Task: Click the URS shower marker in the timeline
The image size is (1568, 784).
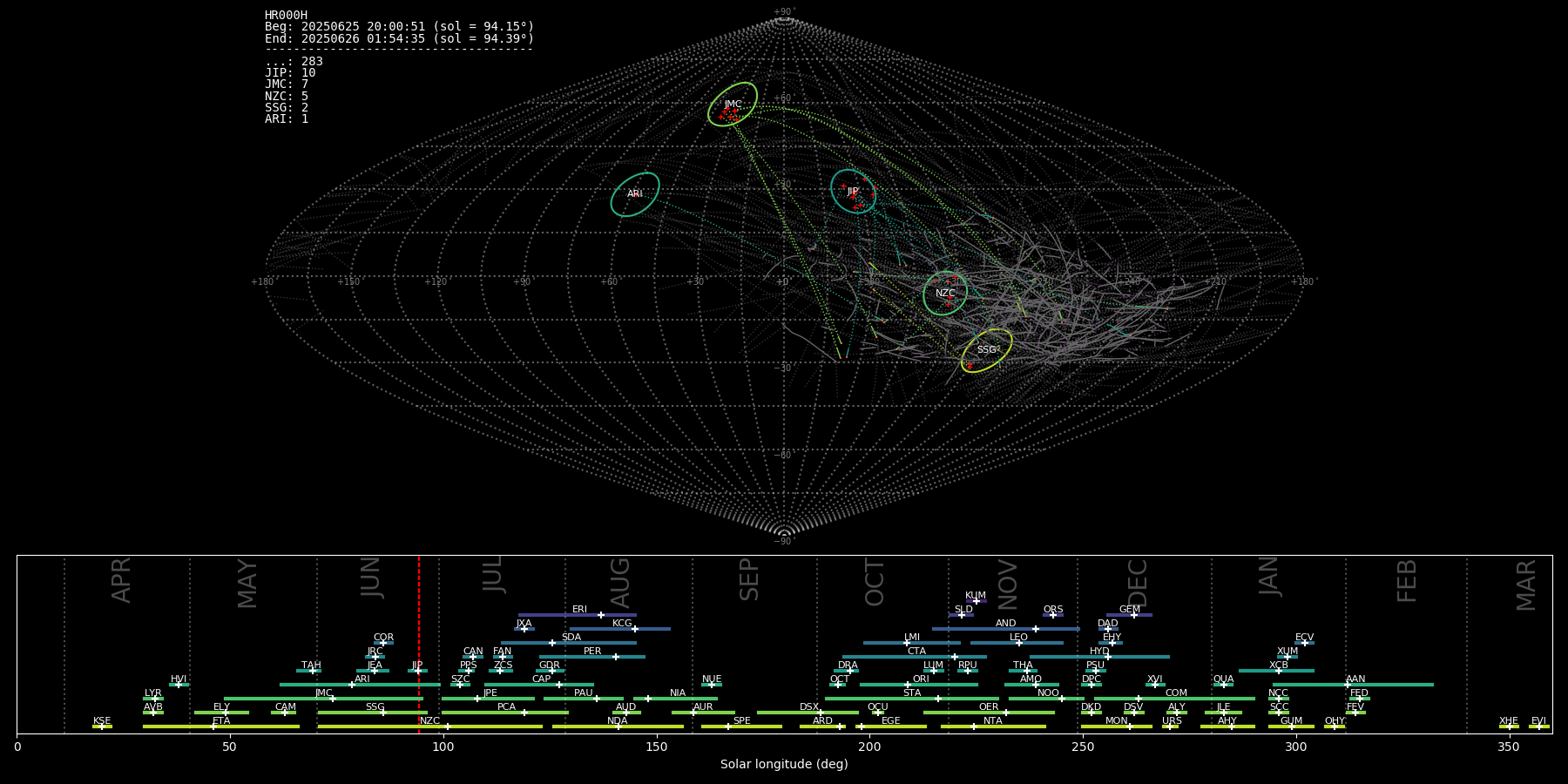Action: pos(1171,727)
